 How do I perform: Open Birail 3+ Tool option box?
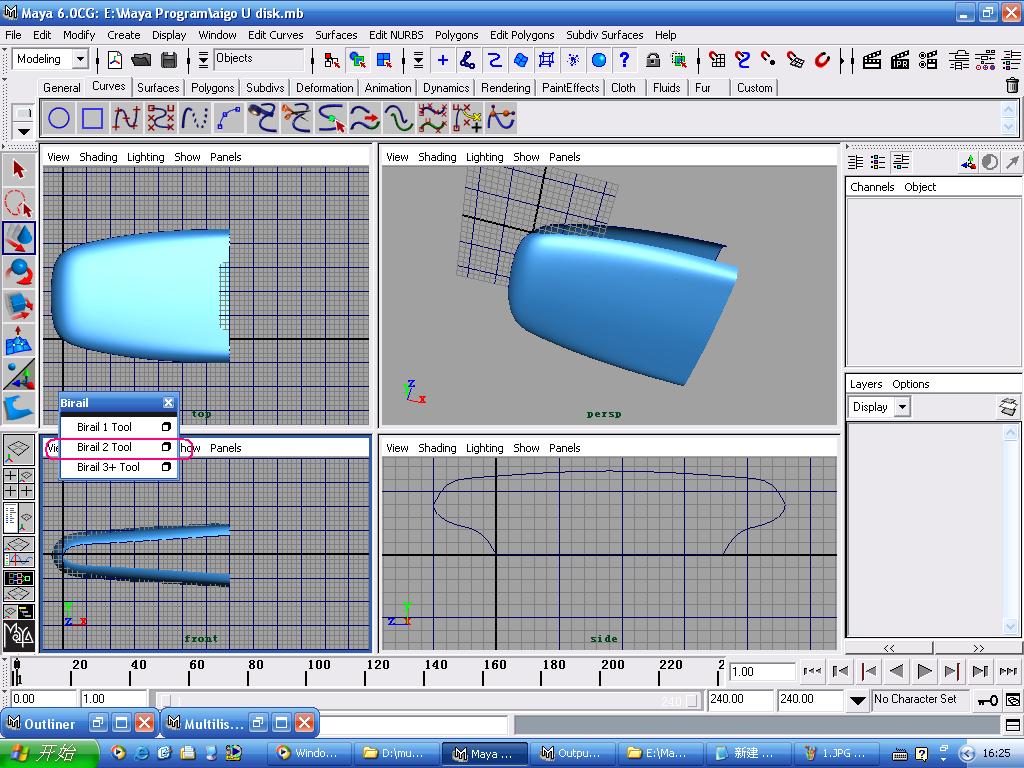tap(166, 467)
